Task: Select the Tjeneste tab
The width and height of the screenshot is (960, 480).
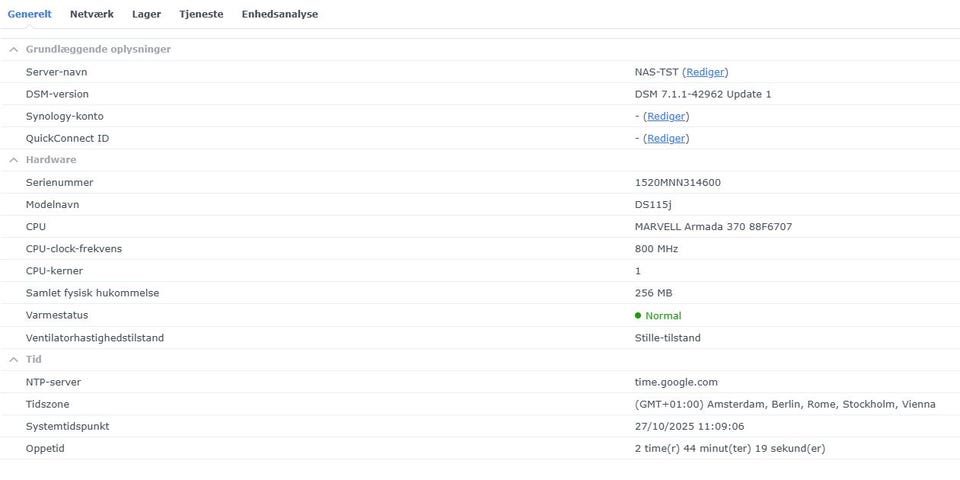Action: click(x=201, y=14)
